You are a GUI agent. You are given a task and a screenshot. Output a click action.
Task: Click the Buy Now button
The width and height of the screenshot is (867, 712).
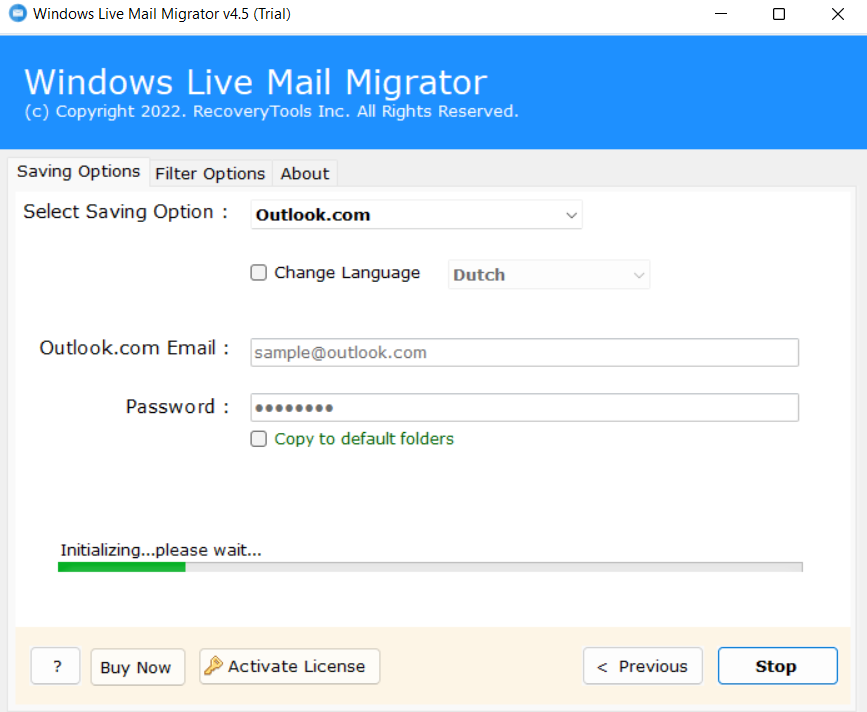138,667
